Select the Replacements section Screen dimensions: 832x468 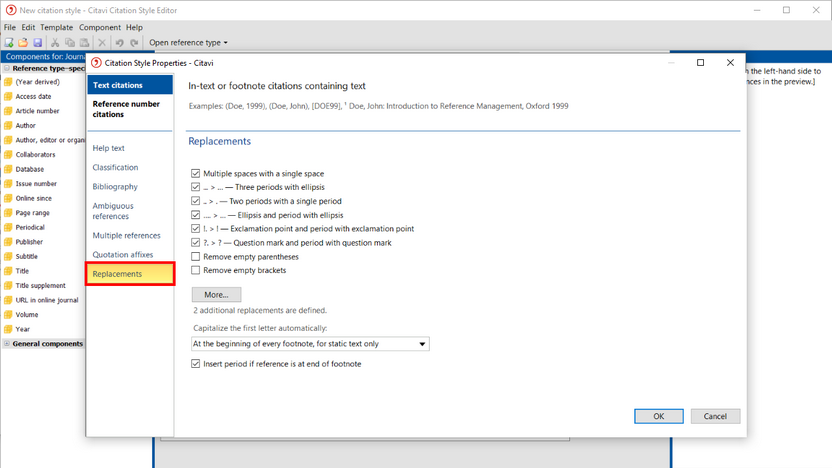(x=130, y=274)
